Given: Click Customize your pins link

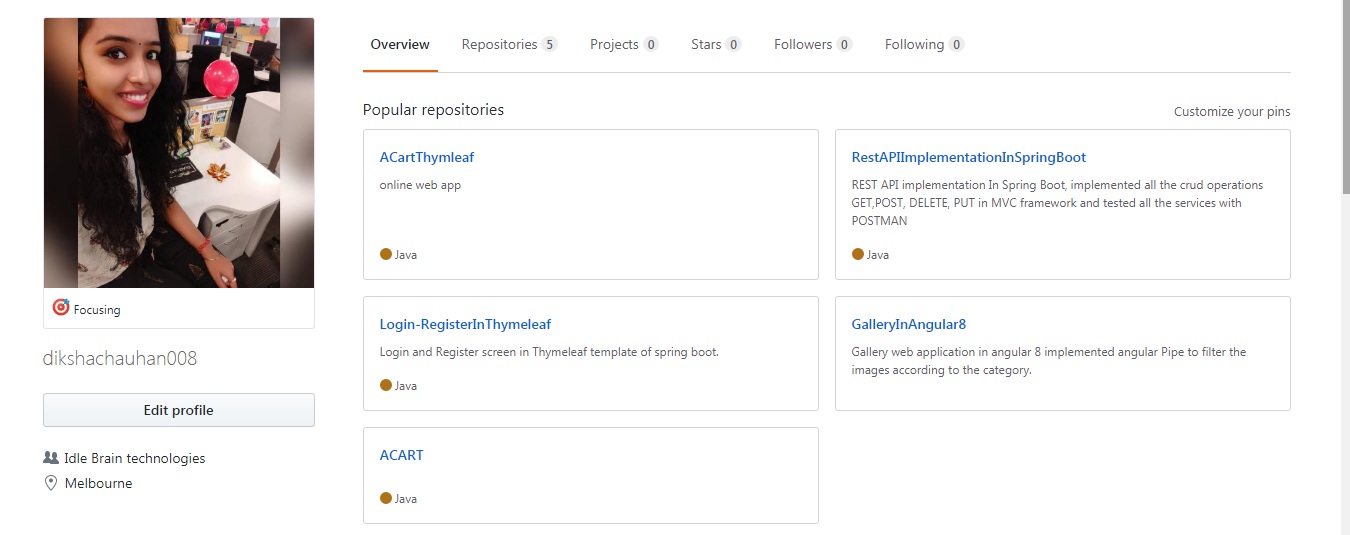Looking at the screenshot, I should [x=1232, y=112].
